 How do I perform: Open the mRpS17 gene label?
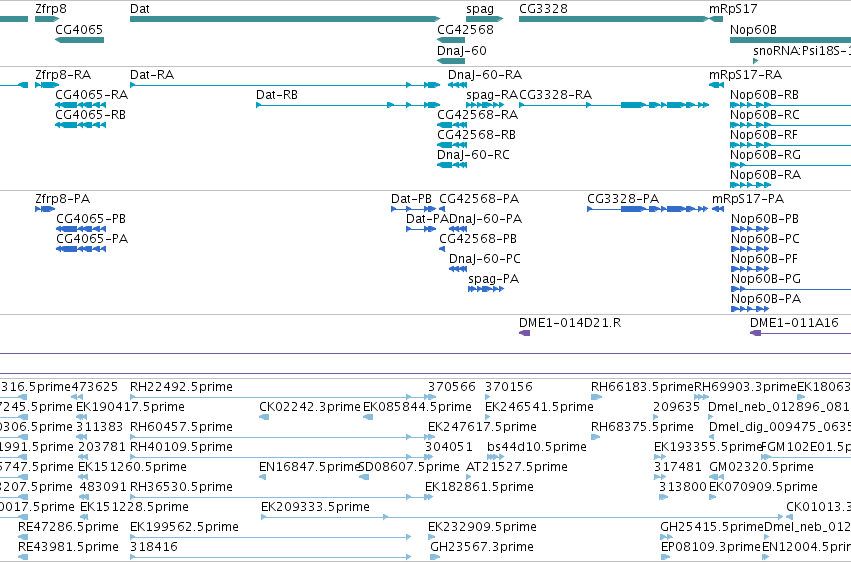coord(733,9)
